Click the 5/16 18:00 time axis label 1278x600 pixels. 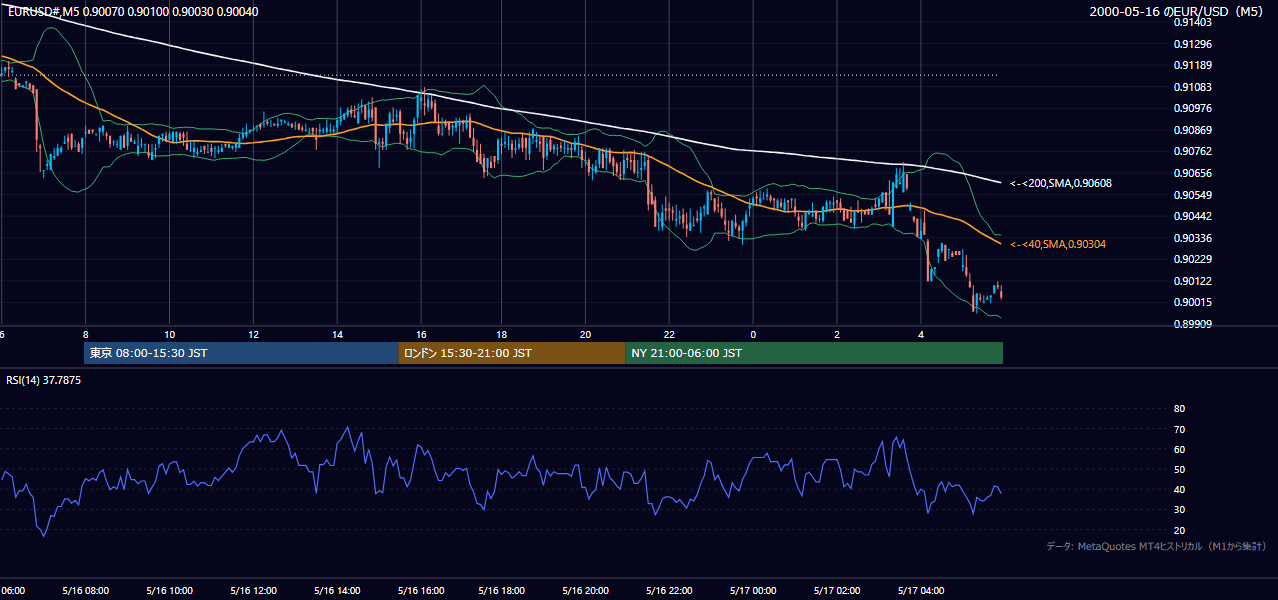click(504, 591)
